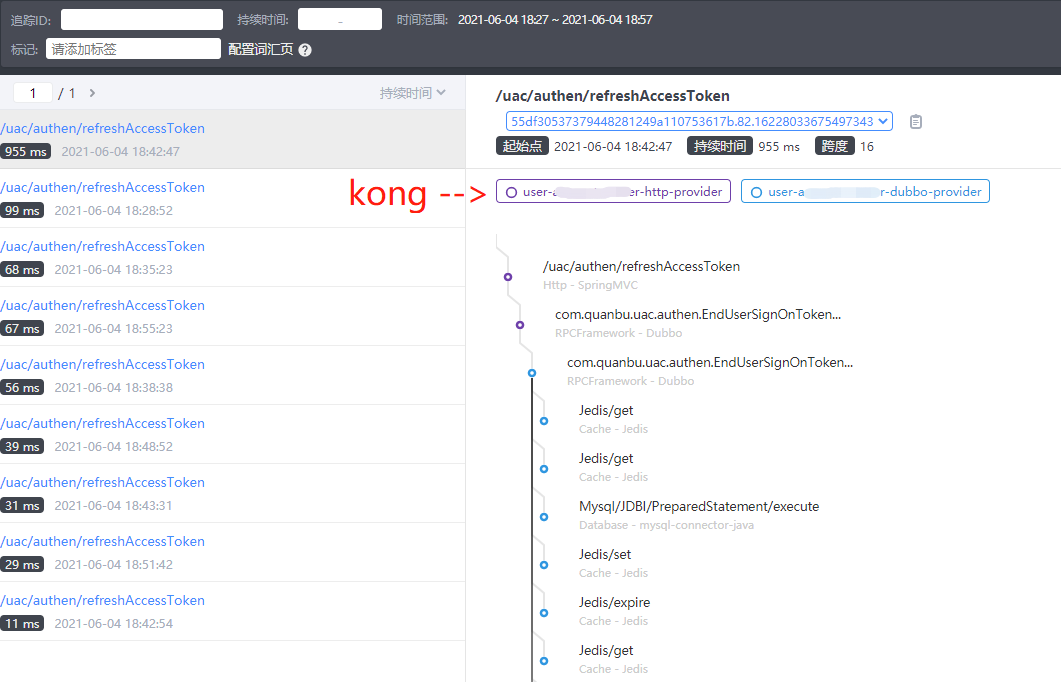Select the Mysql/JDBI/PreparedStatement/execute span node dot

tap(543, 517)
